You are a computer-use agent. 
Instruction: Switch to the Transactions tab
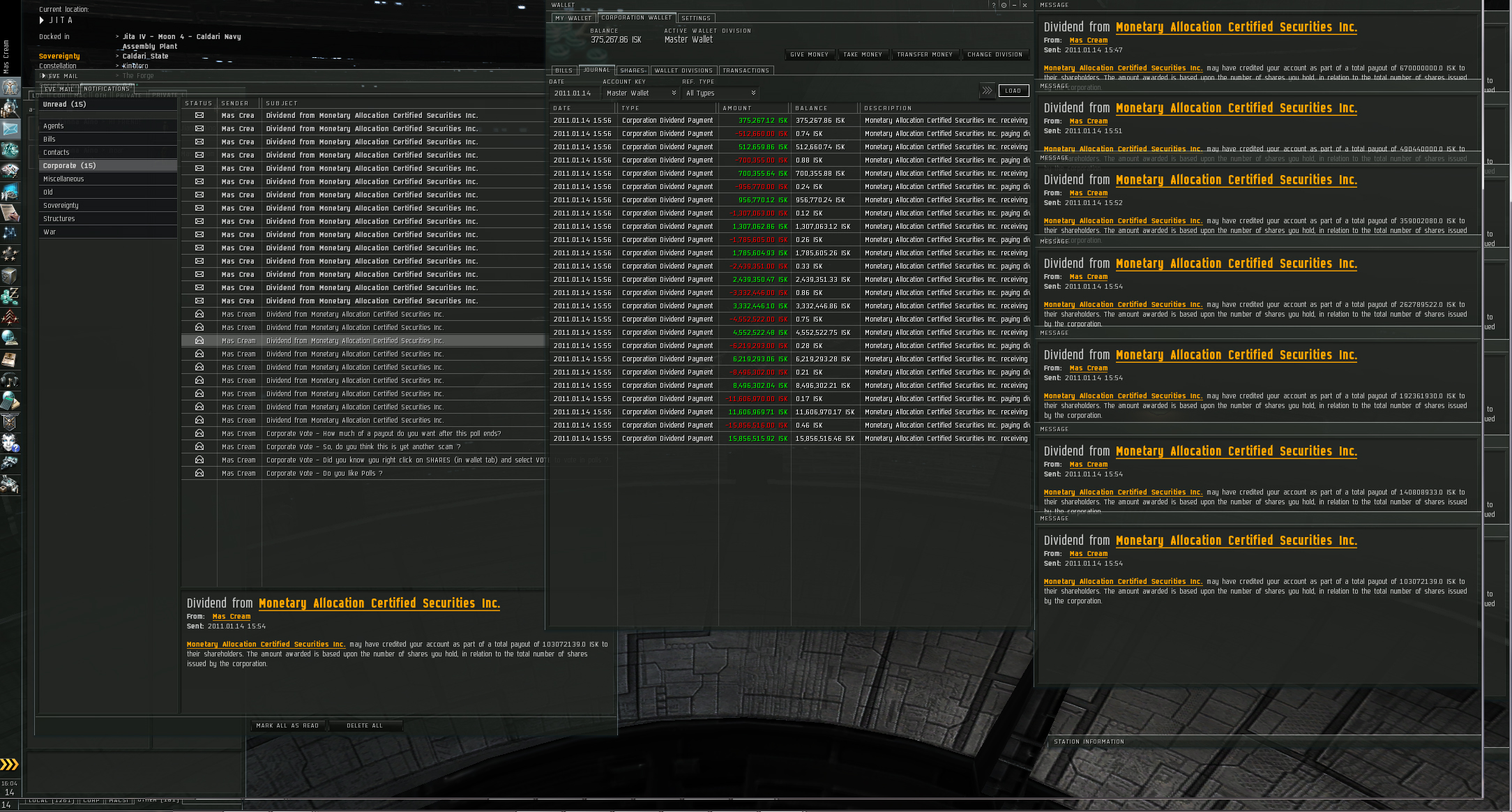(746, 70)
